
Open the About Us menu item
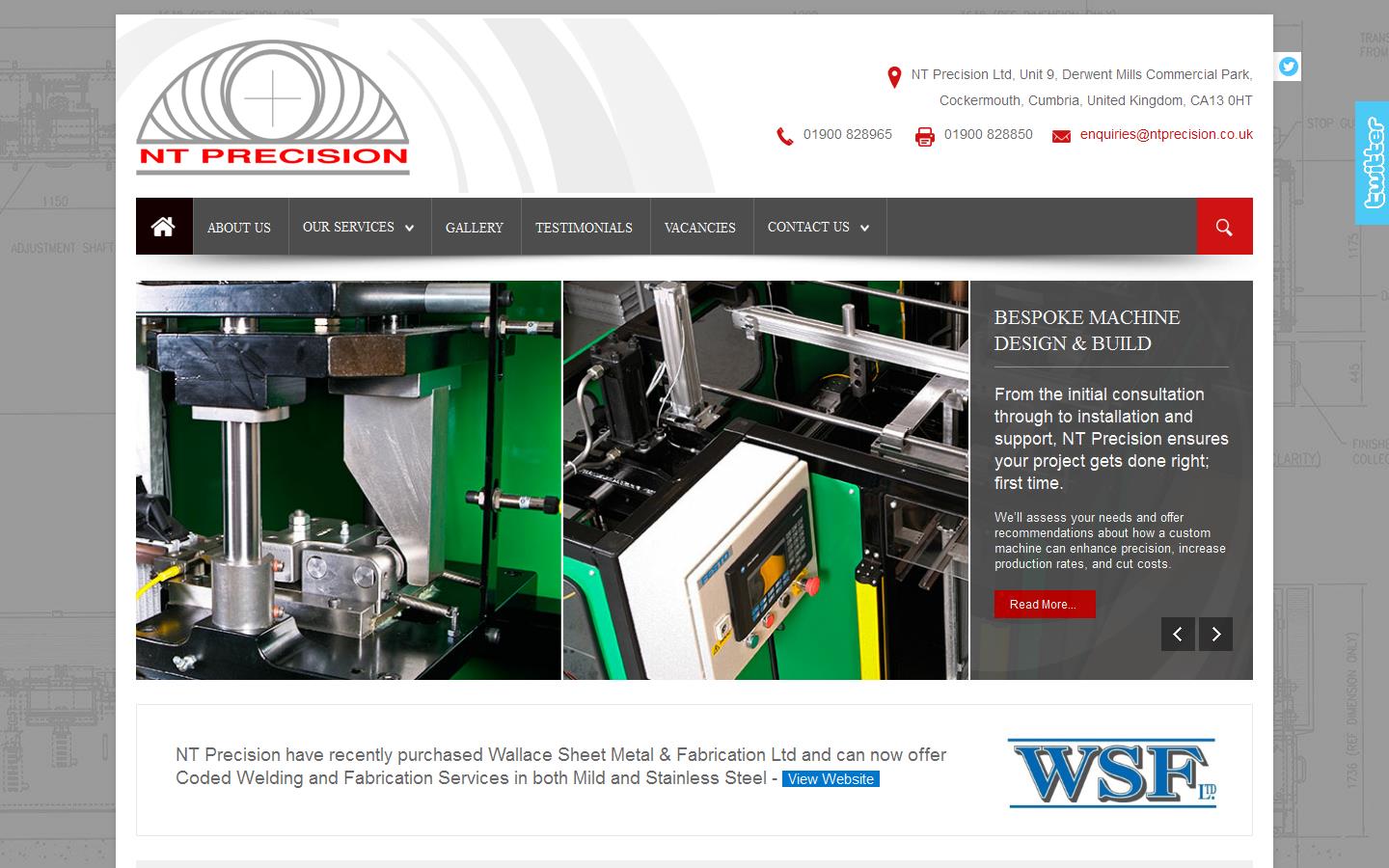pos(238,227)
